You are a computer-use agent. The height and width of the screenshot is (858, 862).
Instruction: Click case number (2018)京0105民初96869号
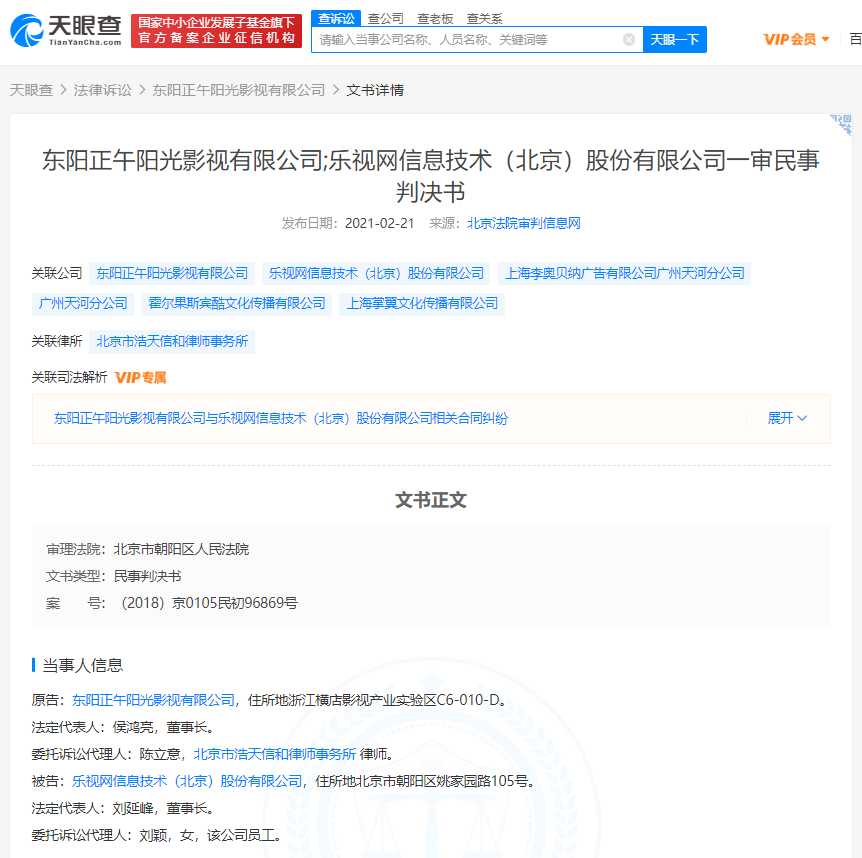pyautogui.click(x=209, y=603)
